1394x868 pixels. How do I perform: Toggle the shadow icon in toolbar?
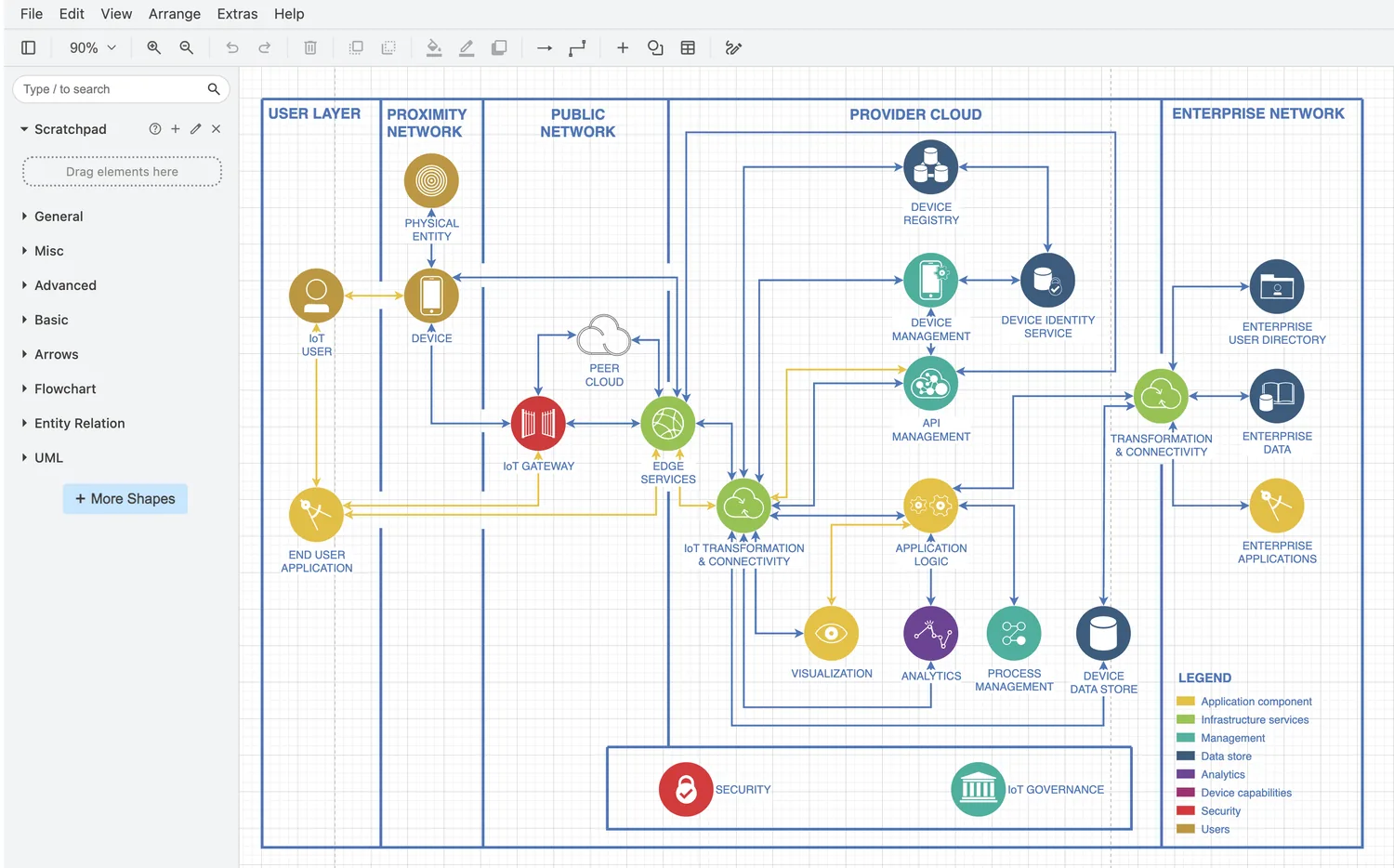point(499,47)
